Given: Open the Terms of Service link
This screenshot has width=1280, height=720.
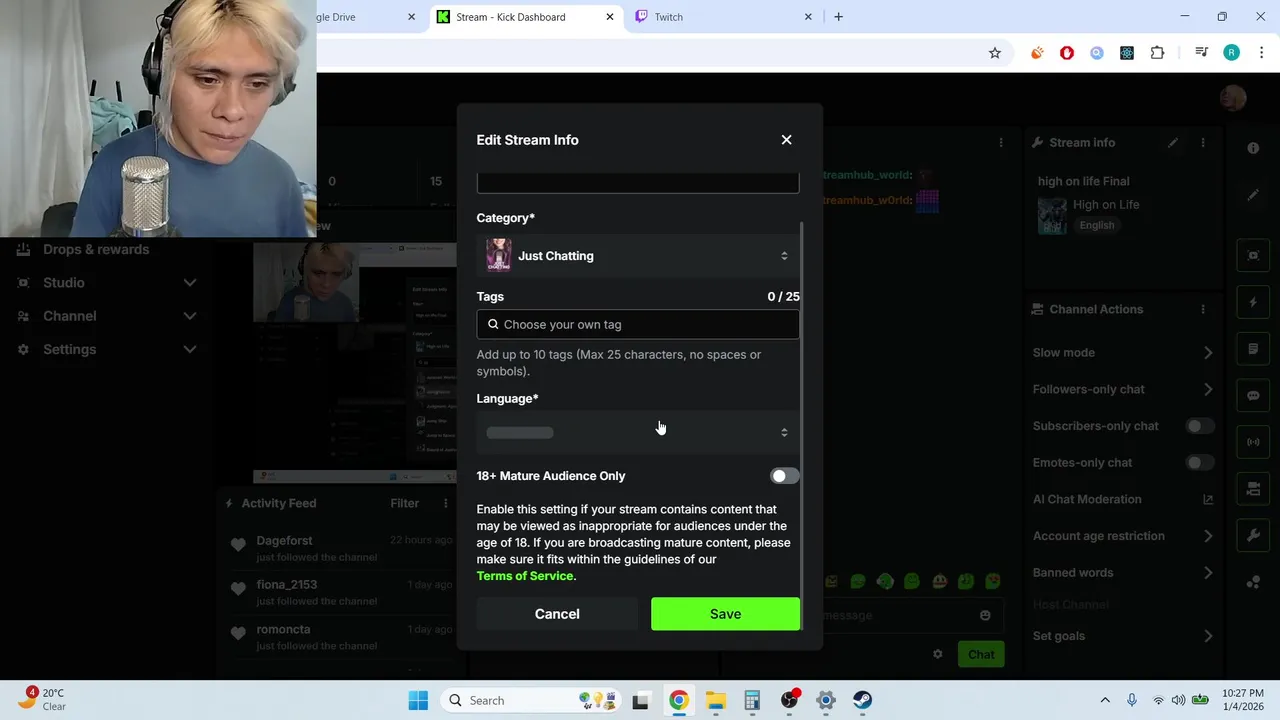Looking at the screenshot, I should tap(525, 576).
